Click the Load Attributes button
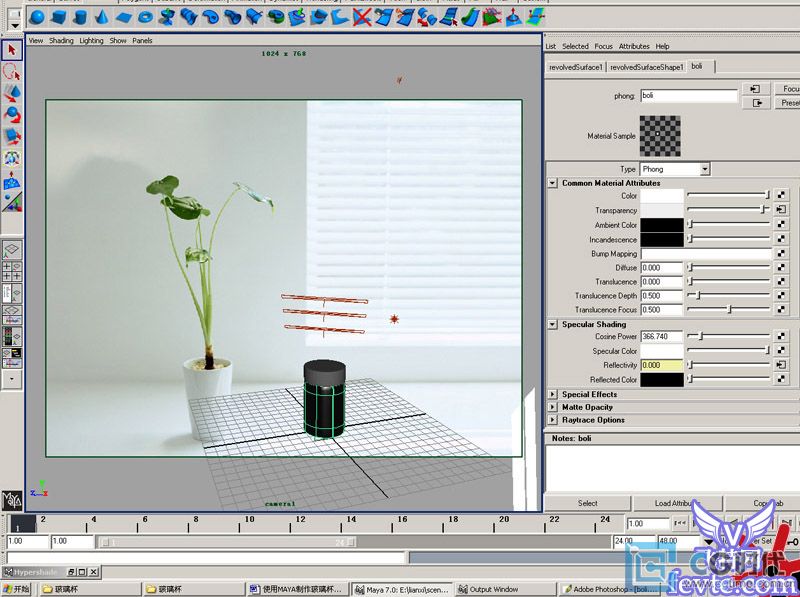This screenshot has height=597, width=800. click(678, 503)
